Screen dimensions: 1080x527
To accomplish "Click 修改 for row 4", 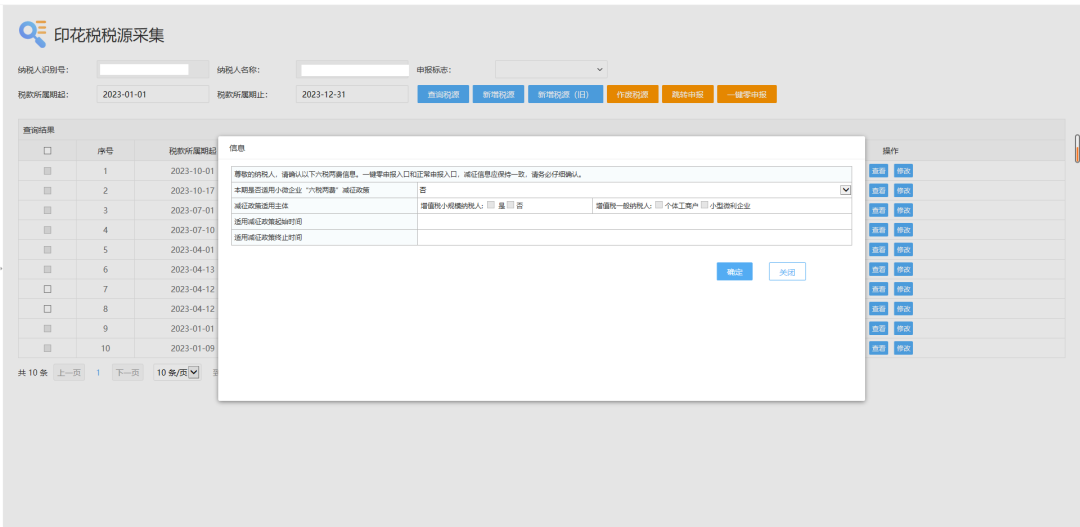I will pos(903,229).
